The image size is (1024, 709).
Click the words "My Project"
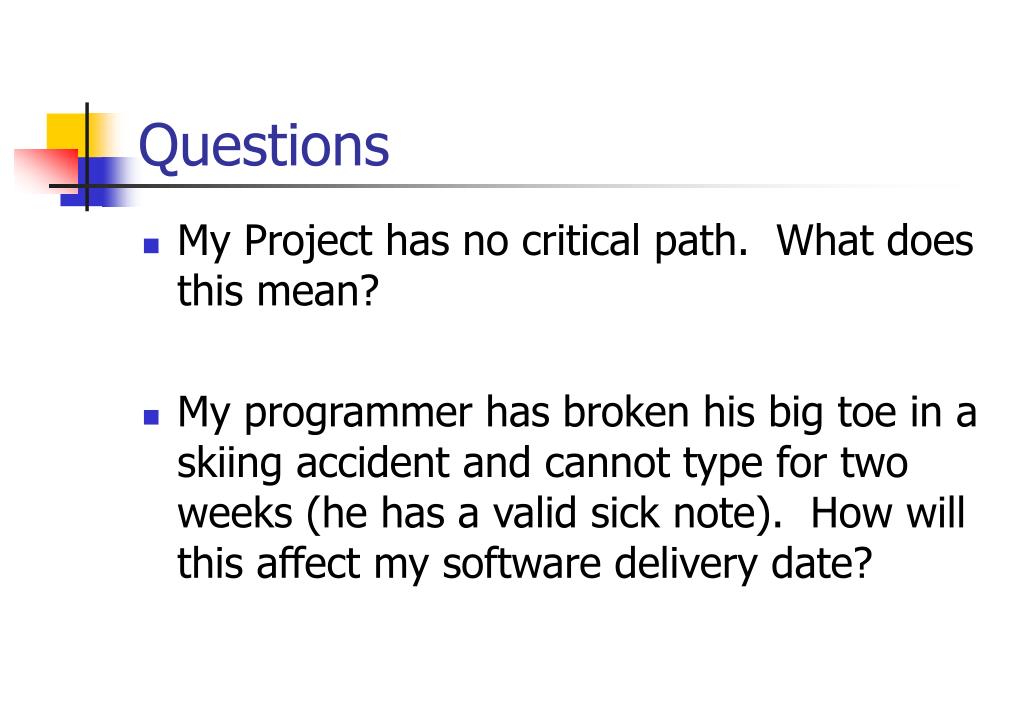point(275,242)
